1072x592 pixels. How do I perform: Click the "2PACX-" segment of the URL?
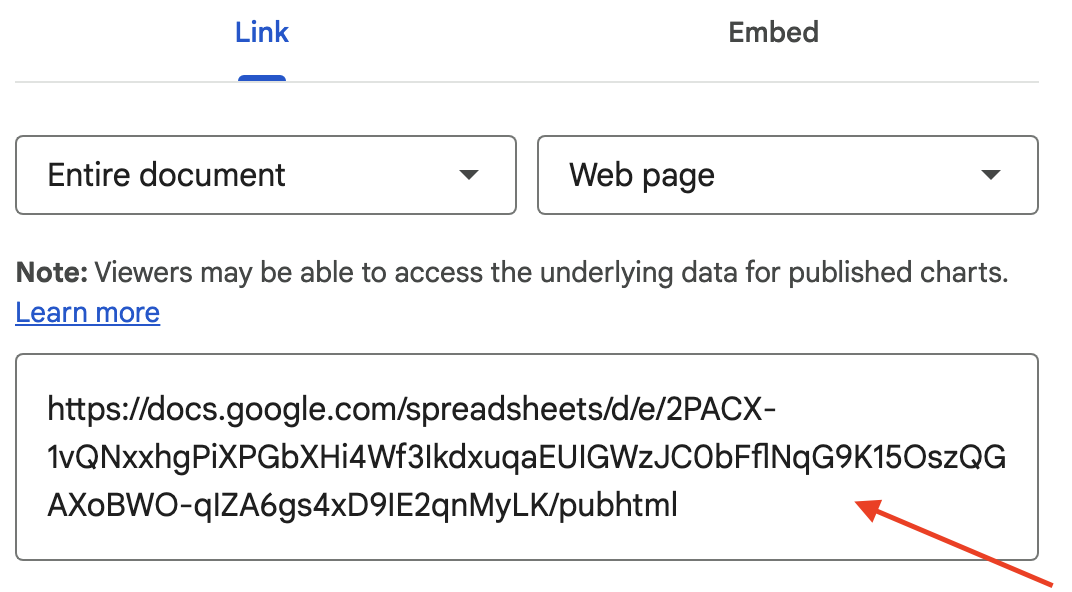714,410
